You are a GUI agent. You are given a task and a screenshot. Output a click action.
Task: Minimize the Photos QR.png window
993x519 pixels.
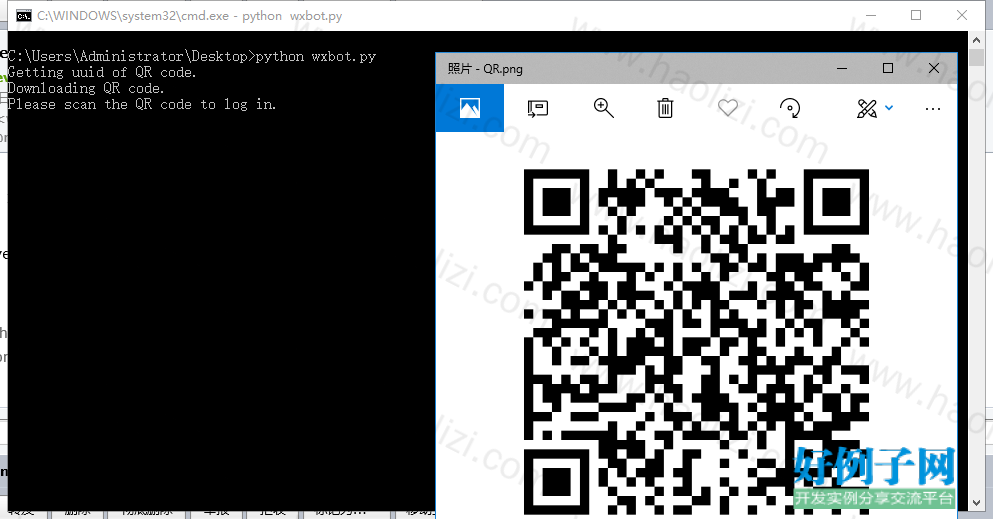842,68
